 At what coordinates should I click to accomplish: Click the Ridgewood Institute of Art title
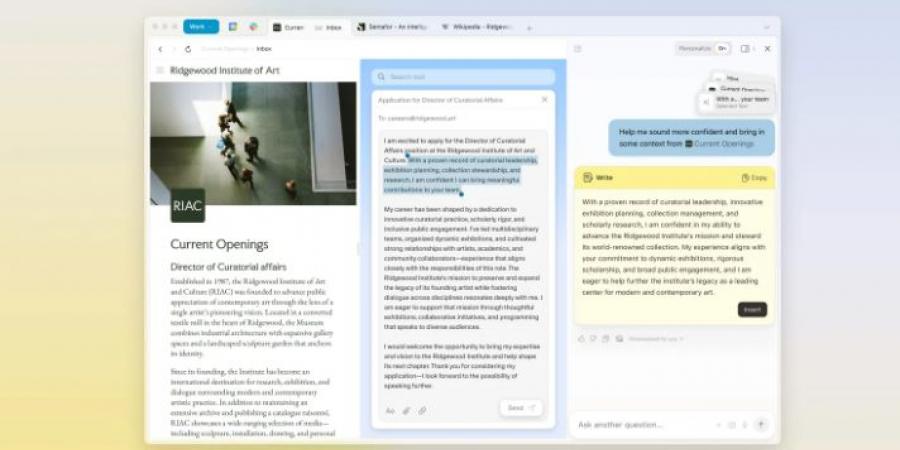[x=224, y=70]
